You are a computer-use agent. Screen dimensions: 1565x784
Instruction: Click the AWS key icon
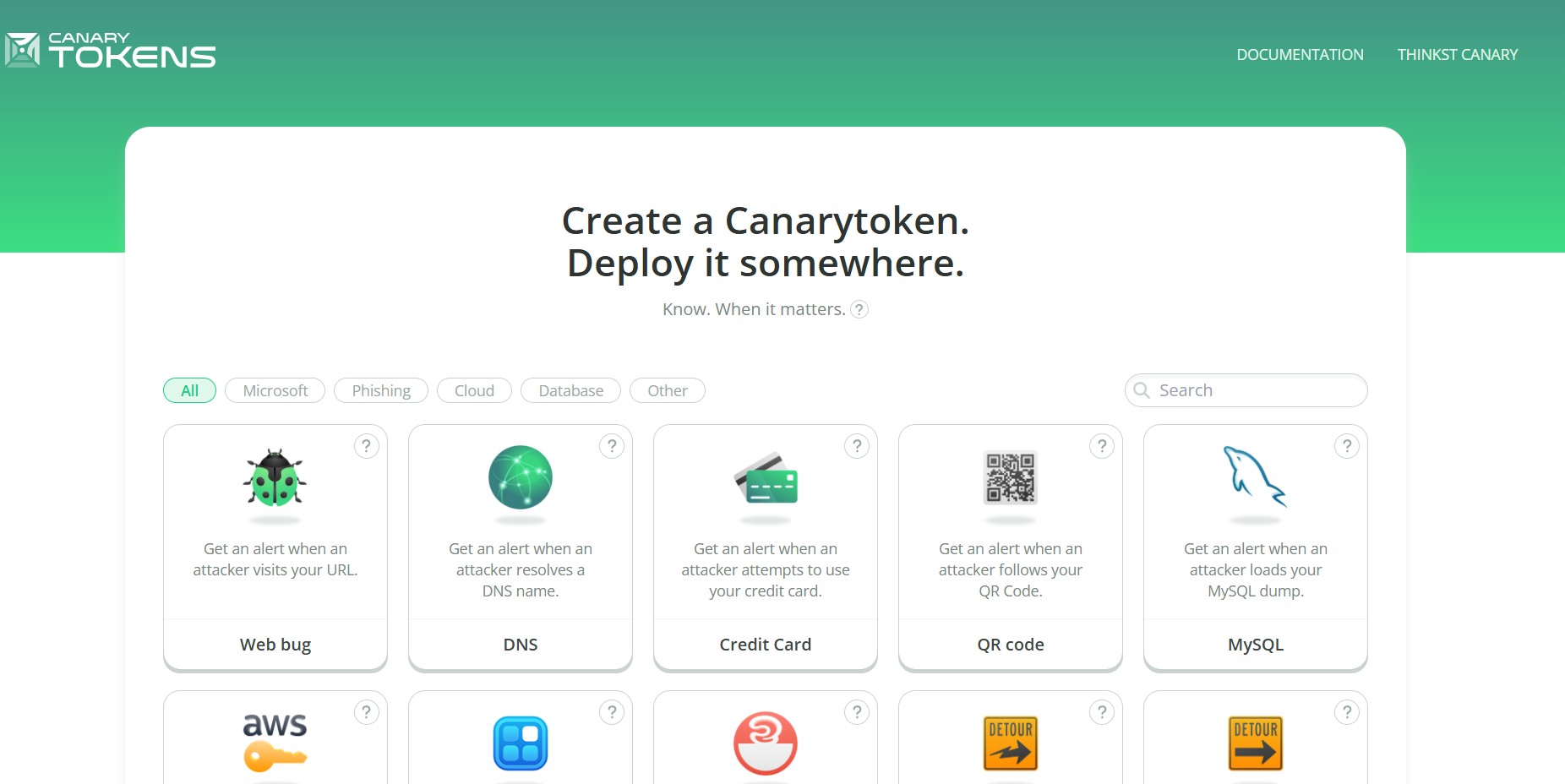[x=275, y=743]
